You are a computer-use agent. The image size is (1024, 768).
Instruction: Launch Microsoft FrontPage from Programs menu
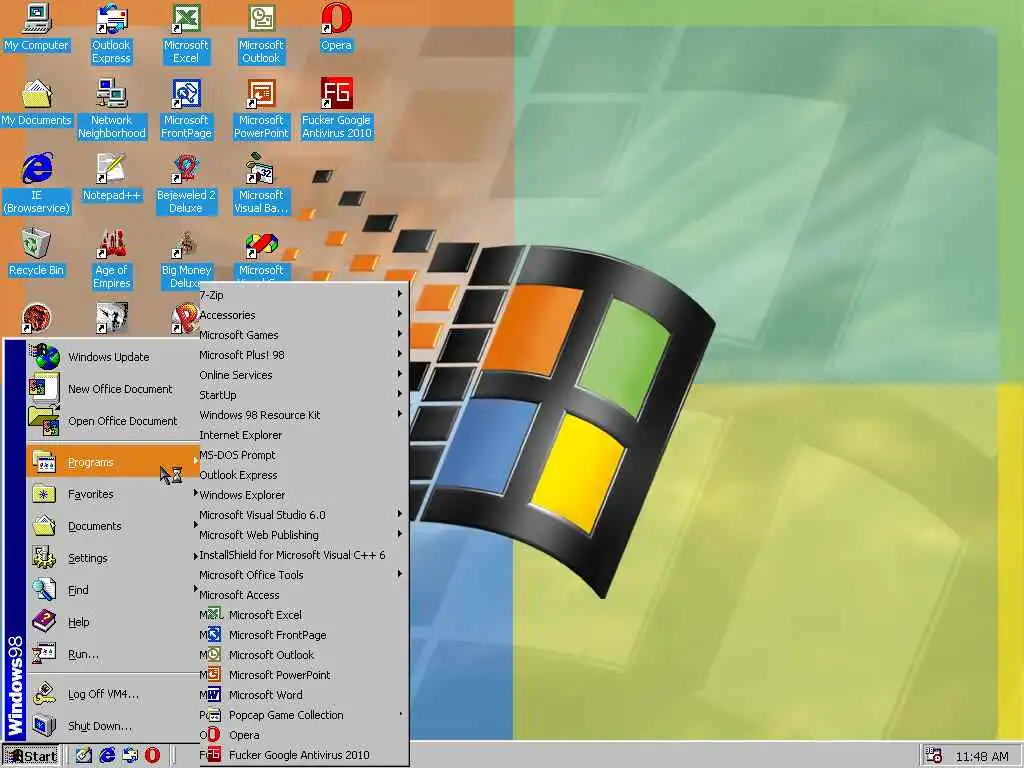[x=303, y=635]
